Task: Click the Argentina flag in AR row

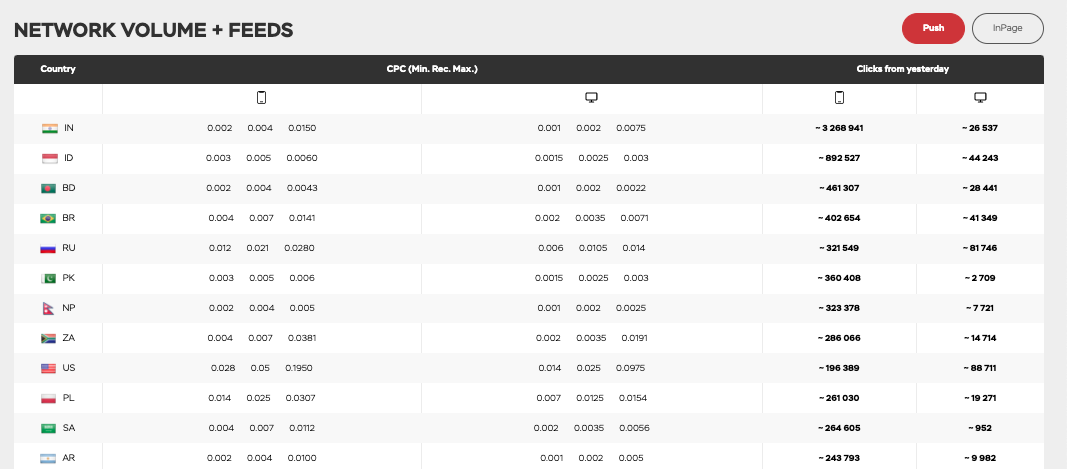Action: tap(48, 458)
